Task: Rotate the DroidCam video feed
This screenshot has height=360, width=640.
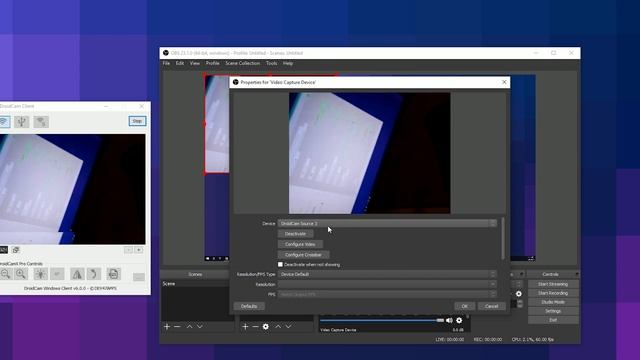Action: click(93, 274)
